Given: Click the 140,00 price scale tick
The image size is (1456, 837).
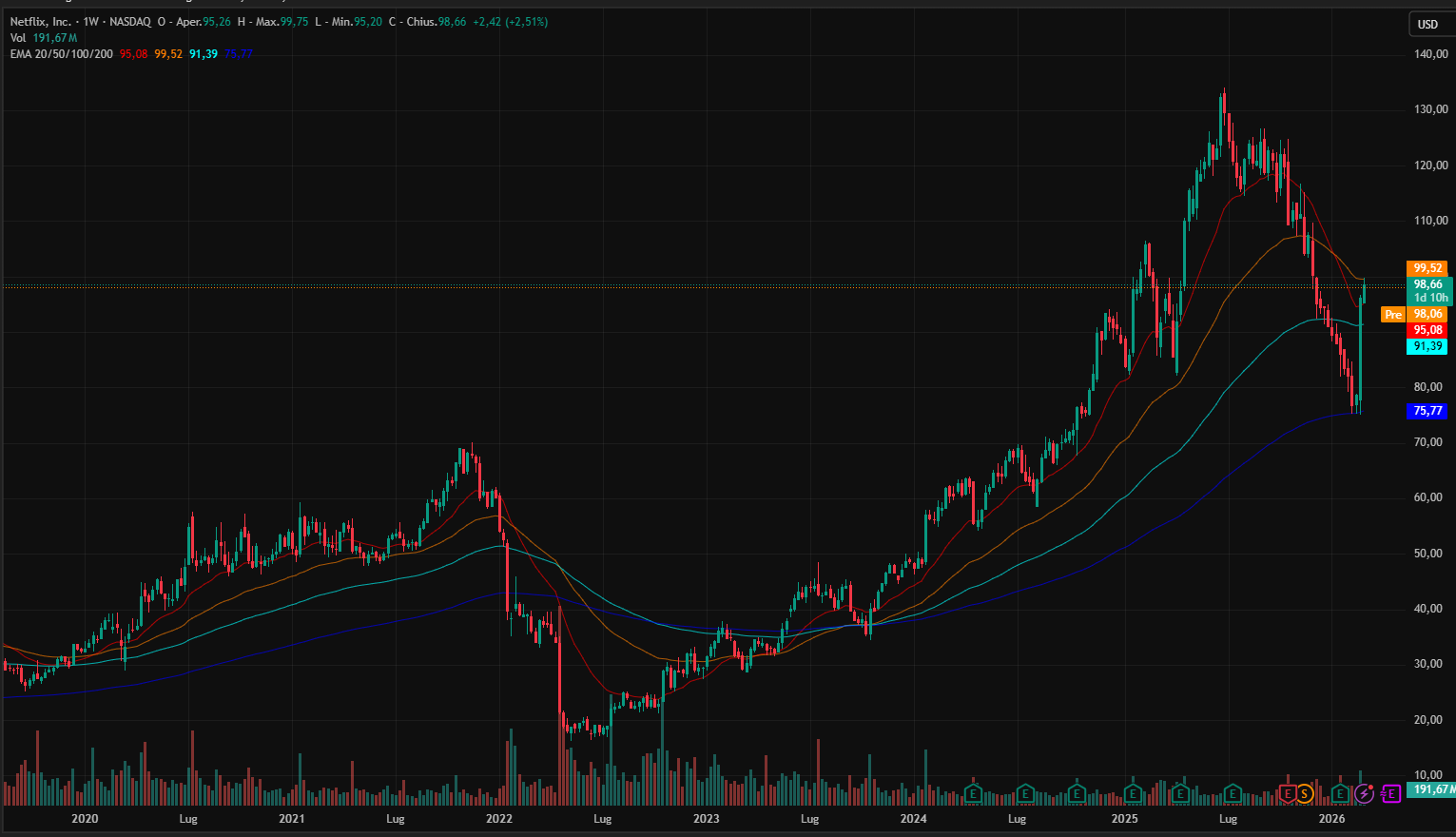Looking at the screenshot, I should click(1431, 55).
